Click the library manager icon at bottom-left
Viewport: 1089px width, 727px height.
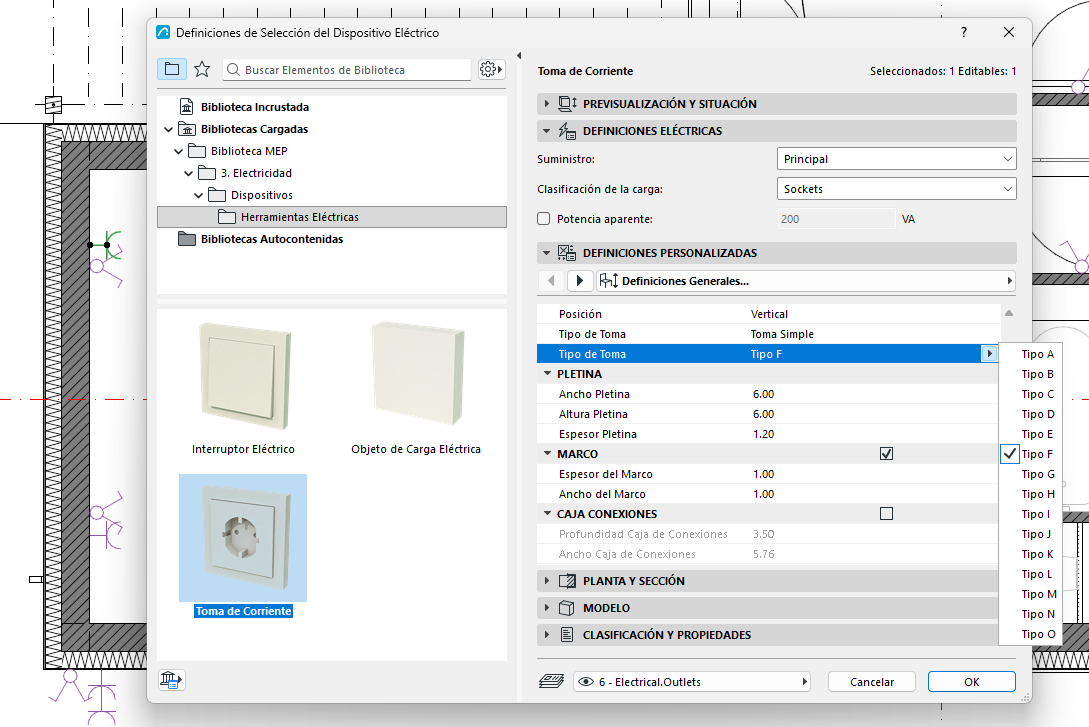pos(171,680)
